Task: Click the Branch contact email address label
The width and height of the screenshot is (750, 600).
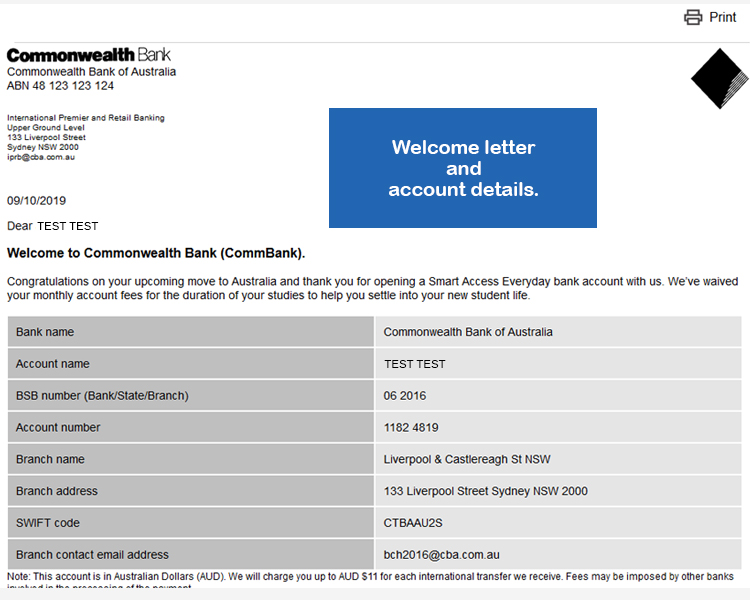Action: [x=92, y=555]
